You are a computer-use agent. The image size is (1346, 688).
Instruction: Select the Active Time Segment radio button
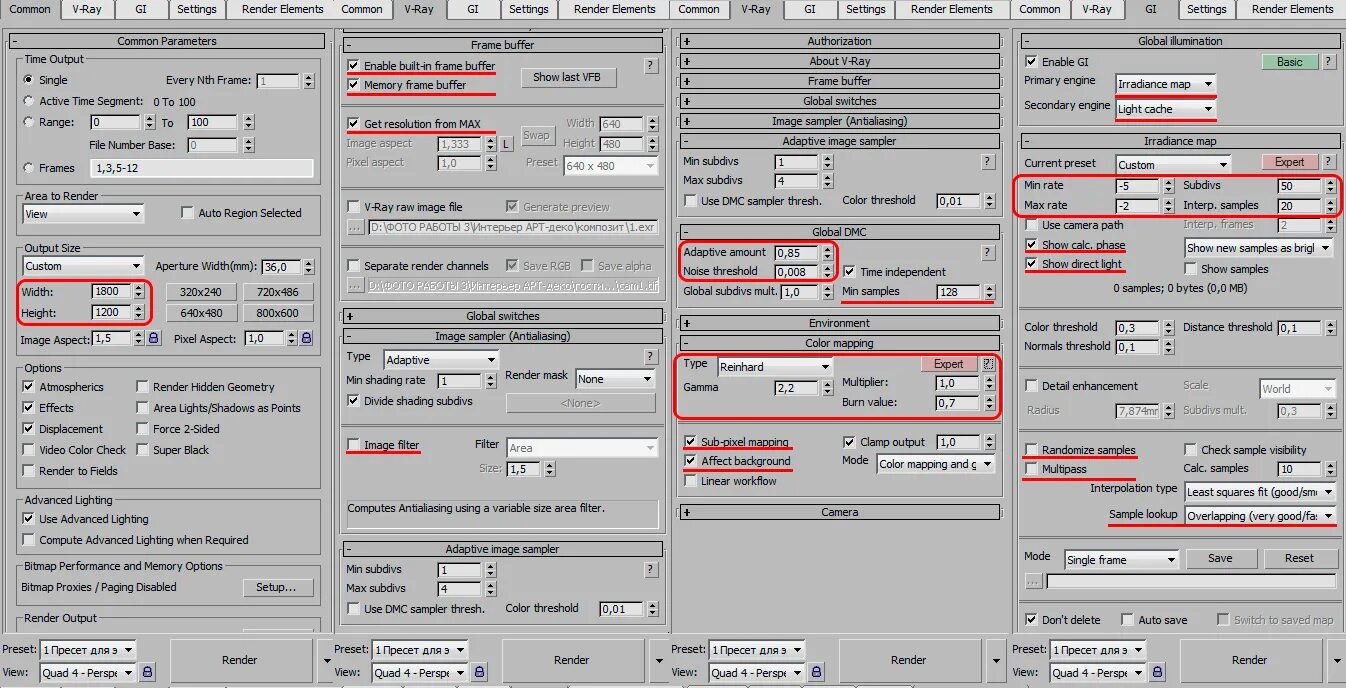point(29,101)
